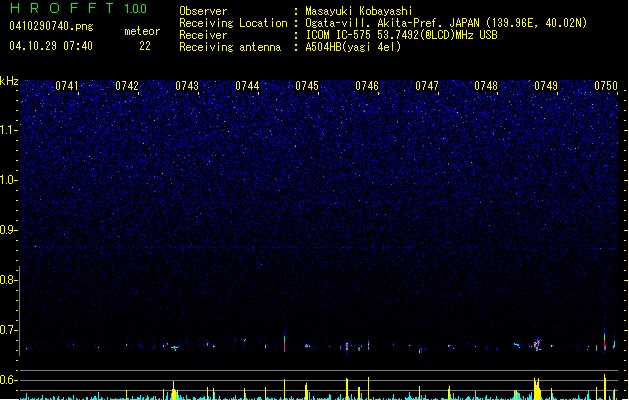Click the 0742 time marker

point(127,86)
